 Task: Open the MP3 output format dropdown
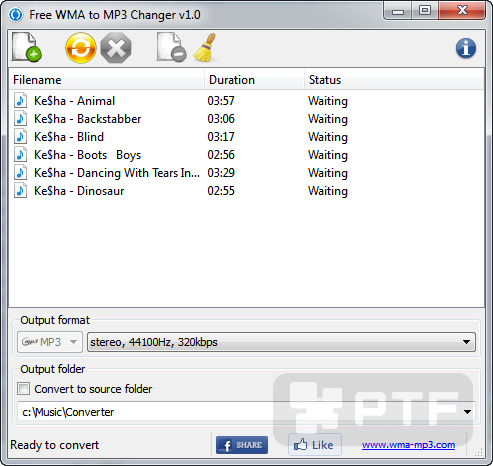click(x=50, y=342)
